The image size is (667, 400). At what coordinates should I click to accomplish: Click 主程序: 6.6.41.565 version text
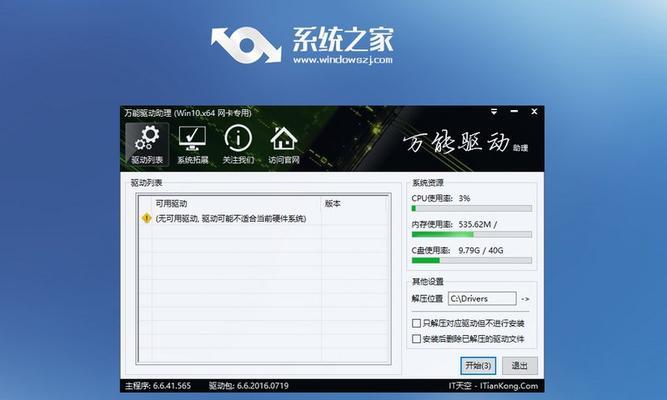tap(158, 386)
